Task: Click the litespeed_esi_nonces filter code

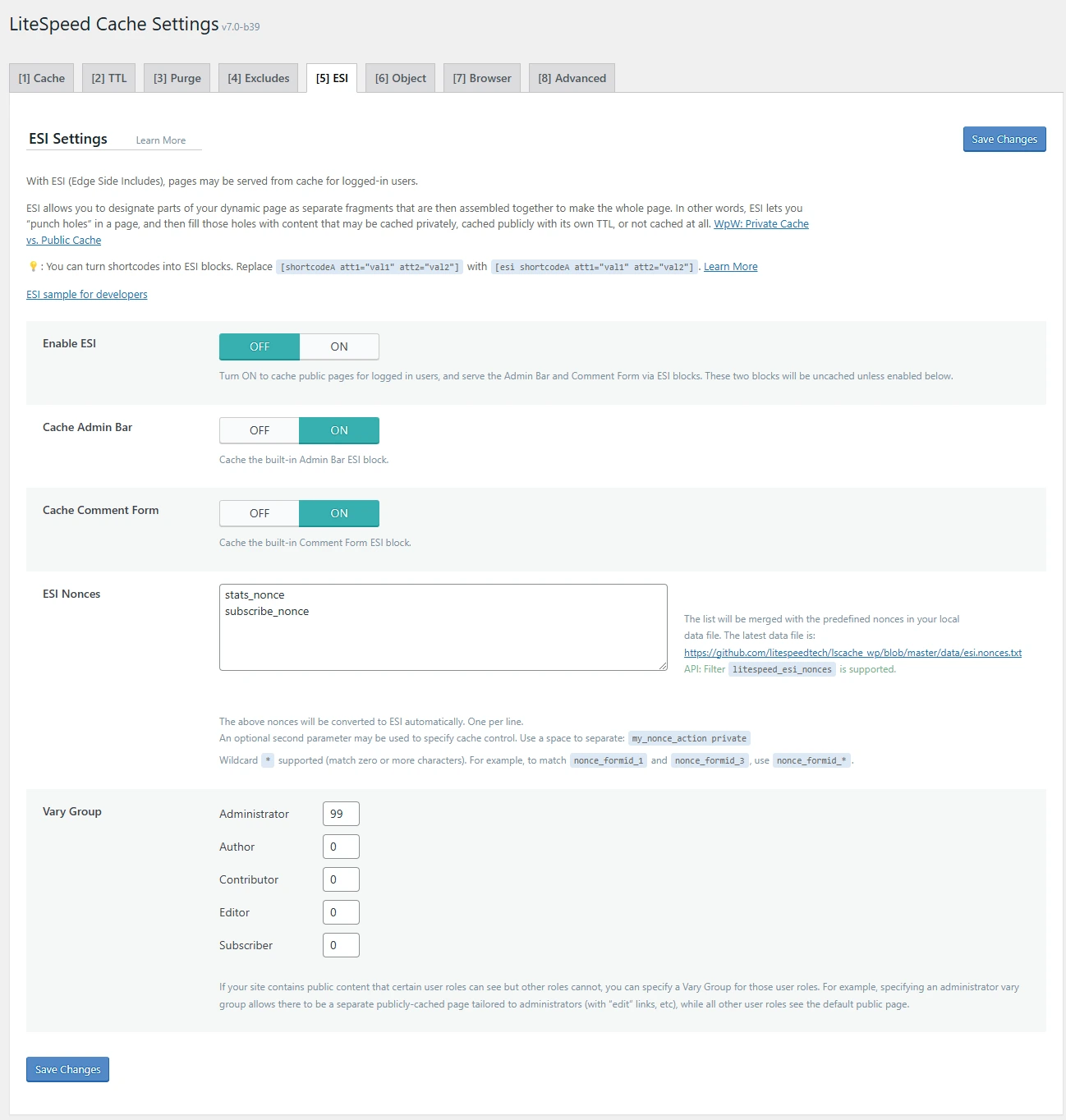Action: 782,670
